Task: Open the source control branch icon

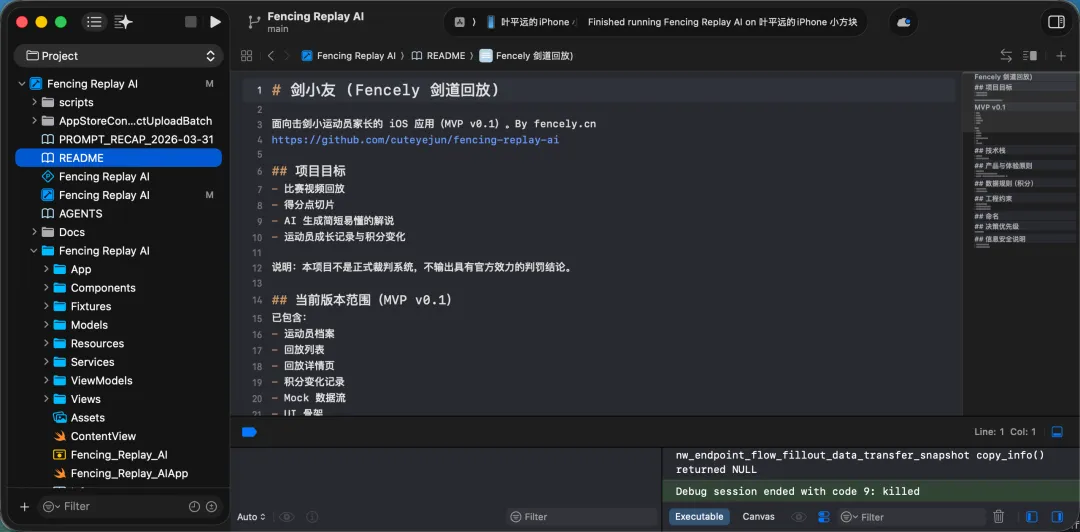Action: (253, 22)
